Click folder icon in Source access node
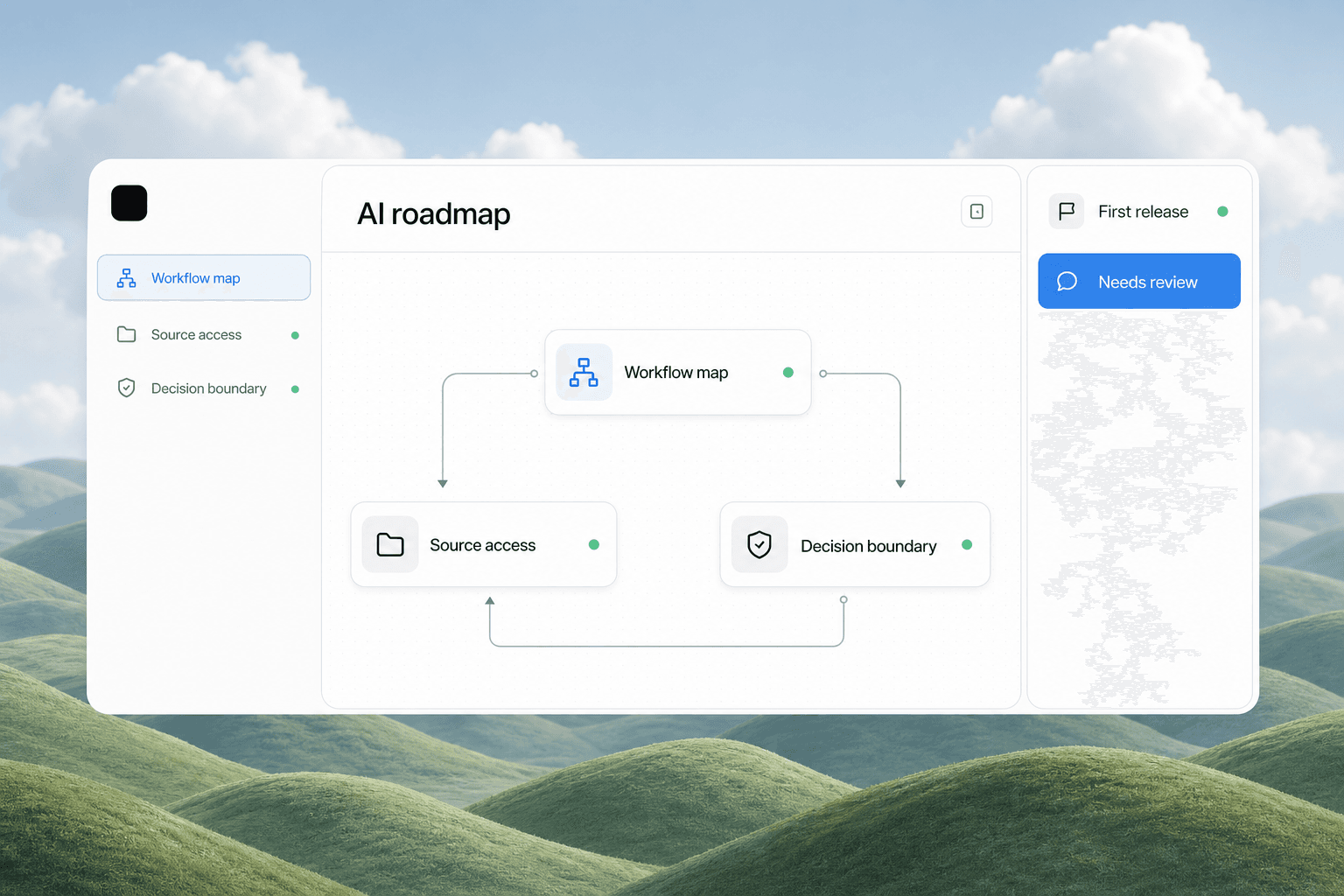Image resolution: width=1344 pixels, height=896 pixels. point(390,544)
